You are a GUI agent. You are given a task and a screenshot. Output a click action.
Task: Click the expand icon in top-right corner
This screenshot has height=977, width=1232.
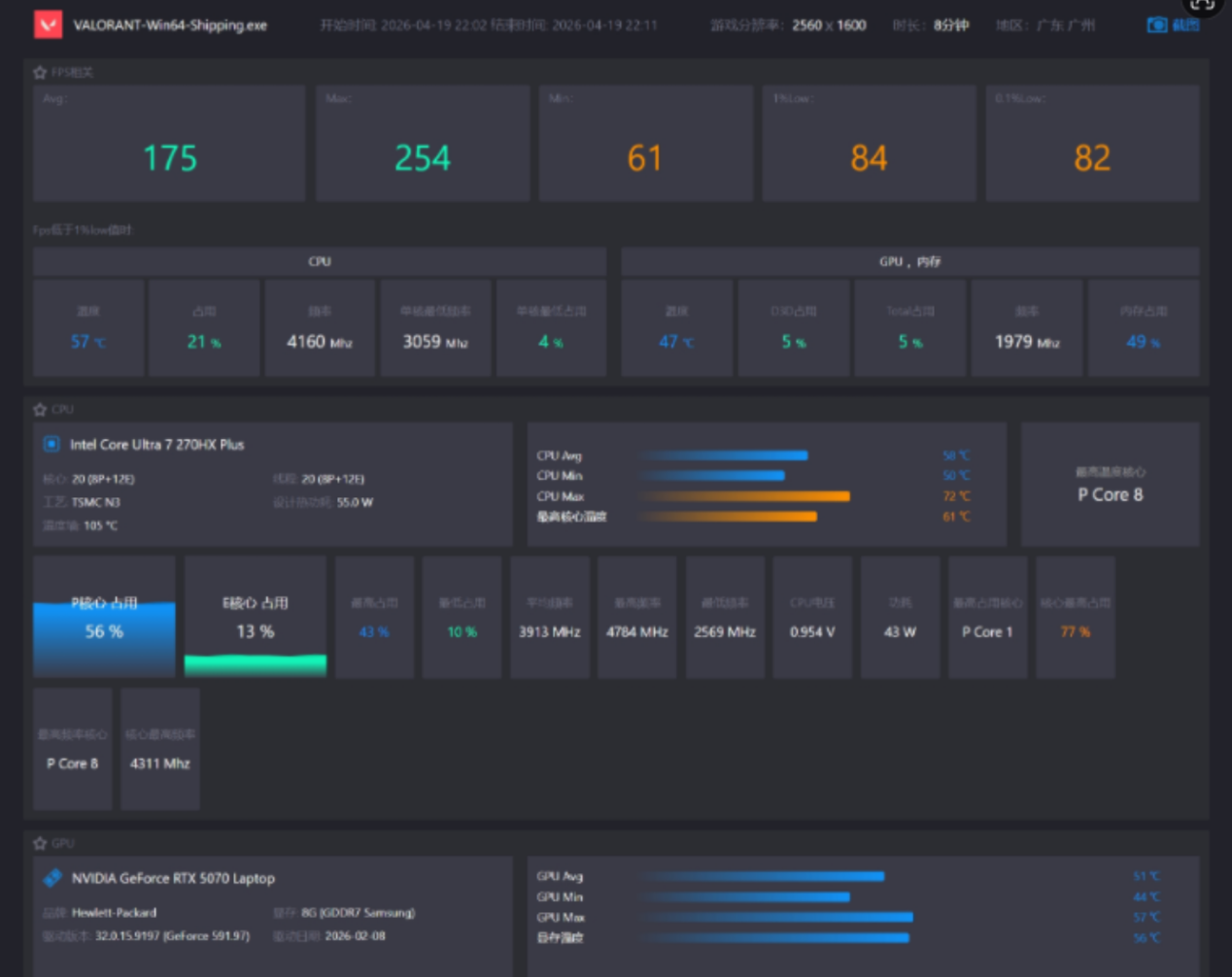1202,5
